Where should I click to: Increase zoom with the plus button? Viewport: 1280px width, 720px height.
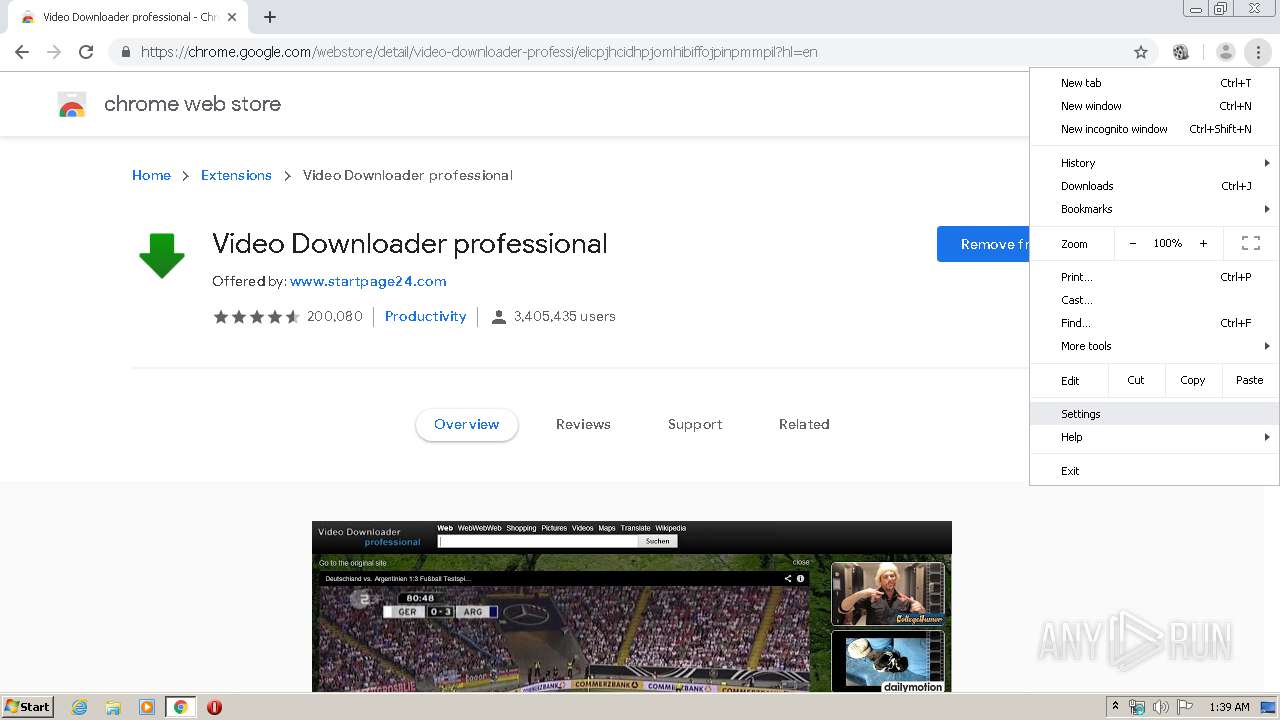(1203, 243)
